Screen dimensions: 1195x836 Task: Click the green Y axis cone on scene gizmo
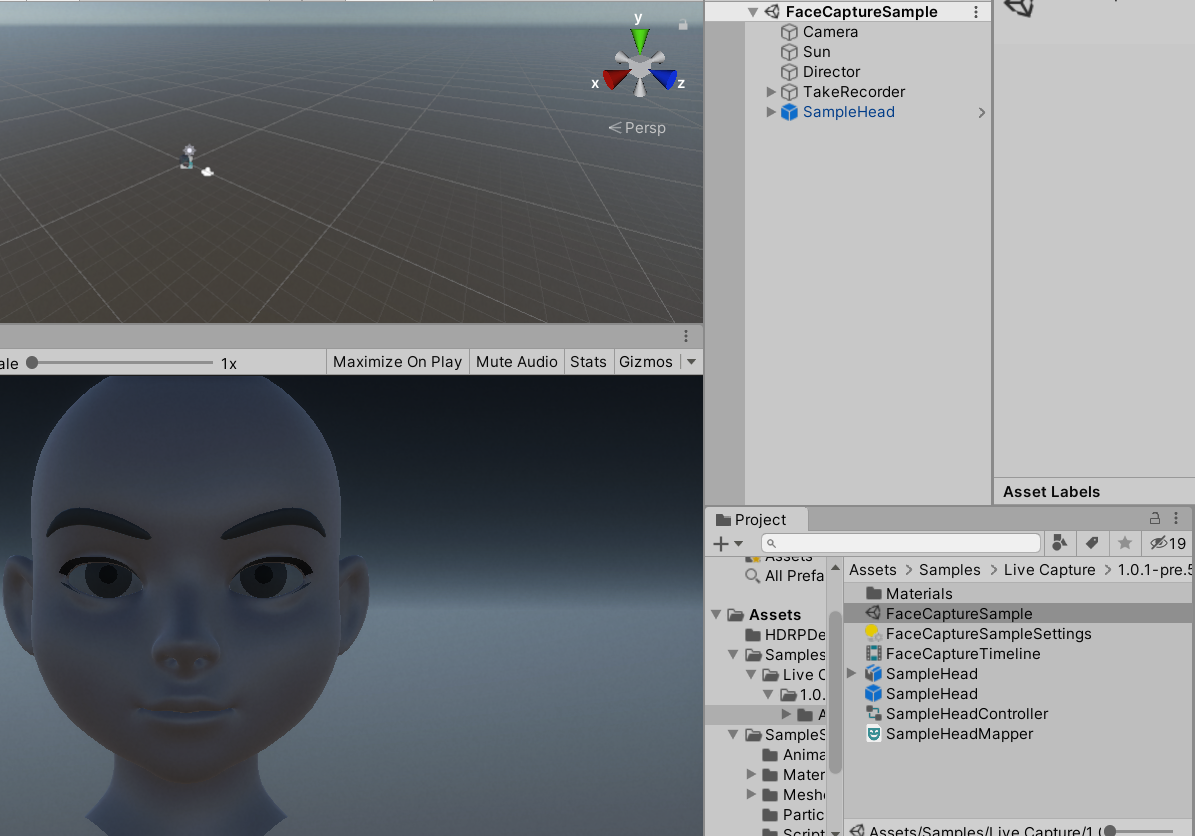[640, 40]
